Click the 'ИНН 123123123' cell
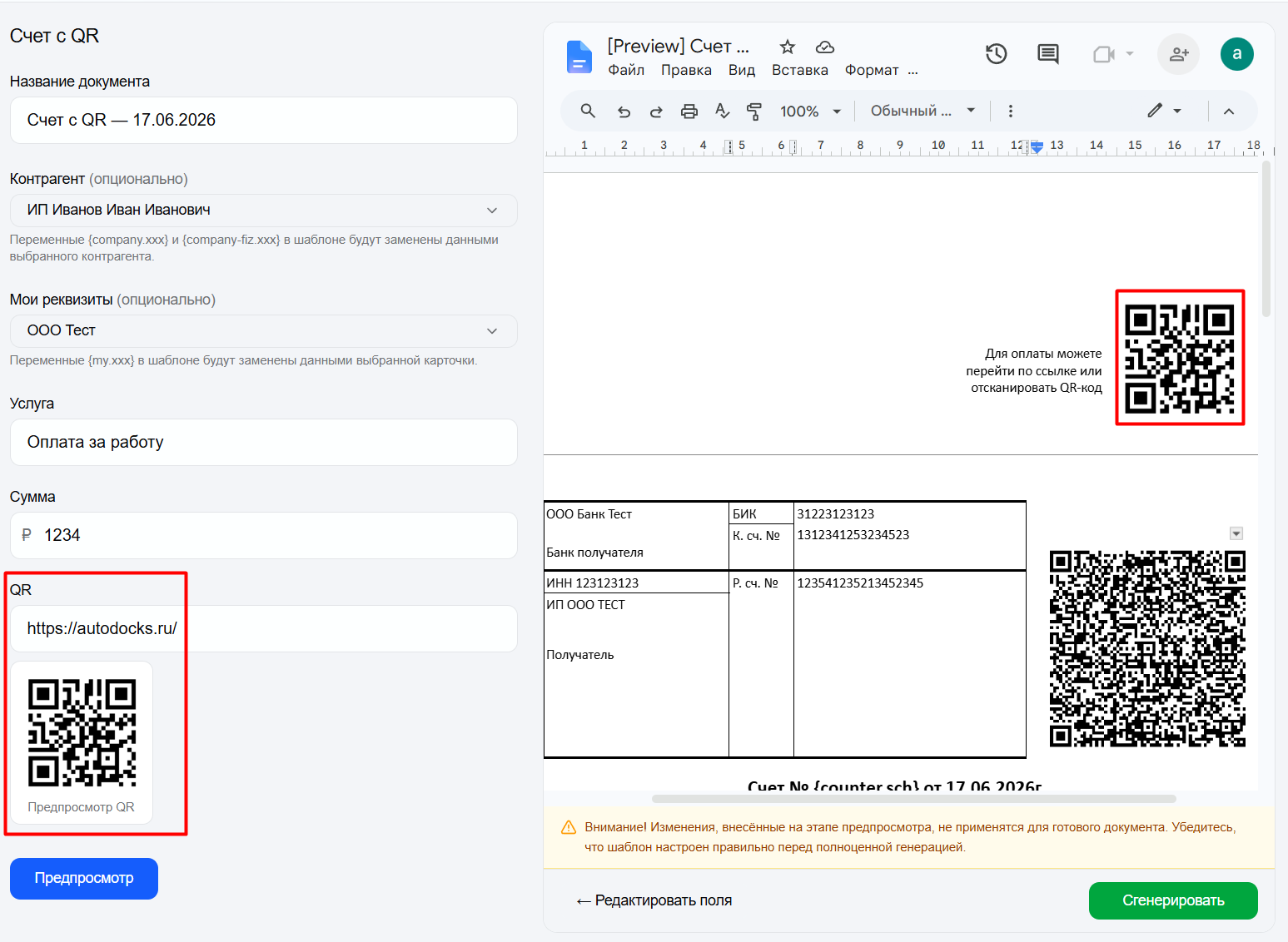 pos(593,583)
